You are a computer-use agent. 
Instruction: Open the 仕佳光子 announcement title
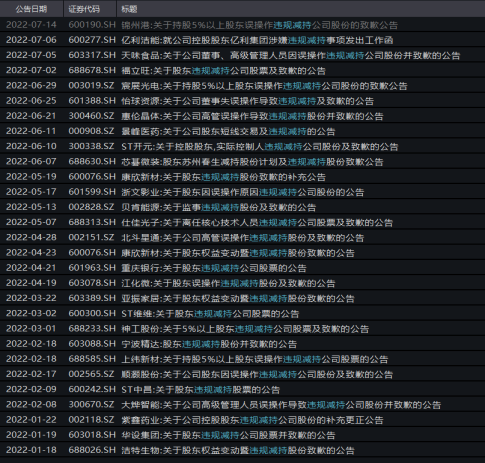coord(257,223)
